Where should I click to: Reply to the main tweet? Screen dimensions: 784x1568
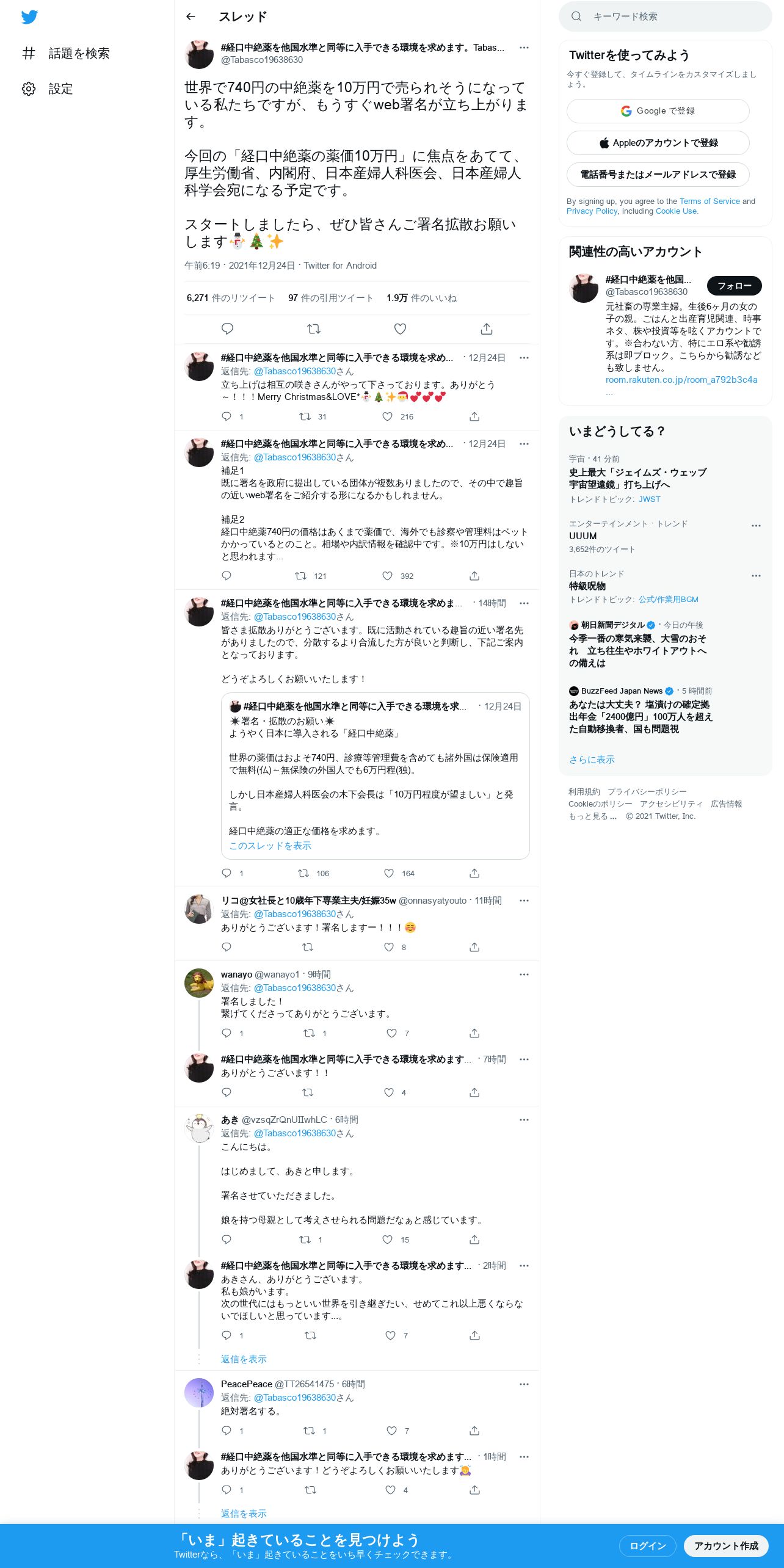[227, 328]
